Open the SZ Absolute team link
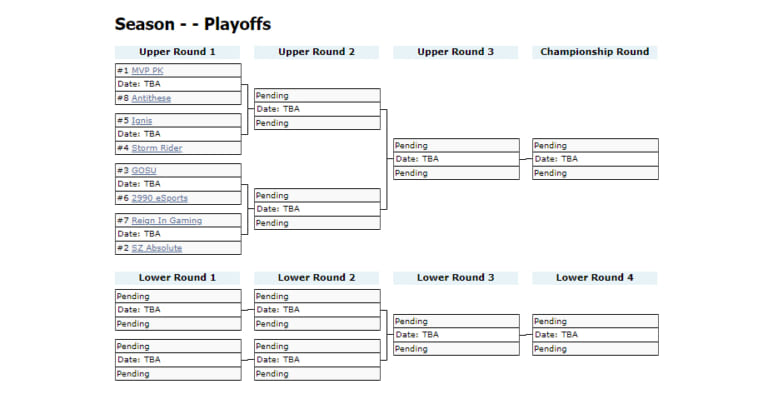This screenshot has width=768, height=404. [157, 248]
